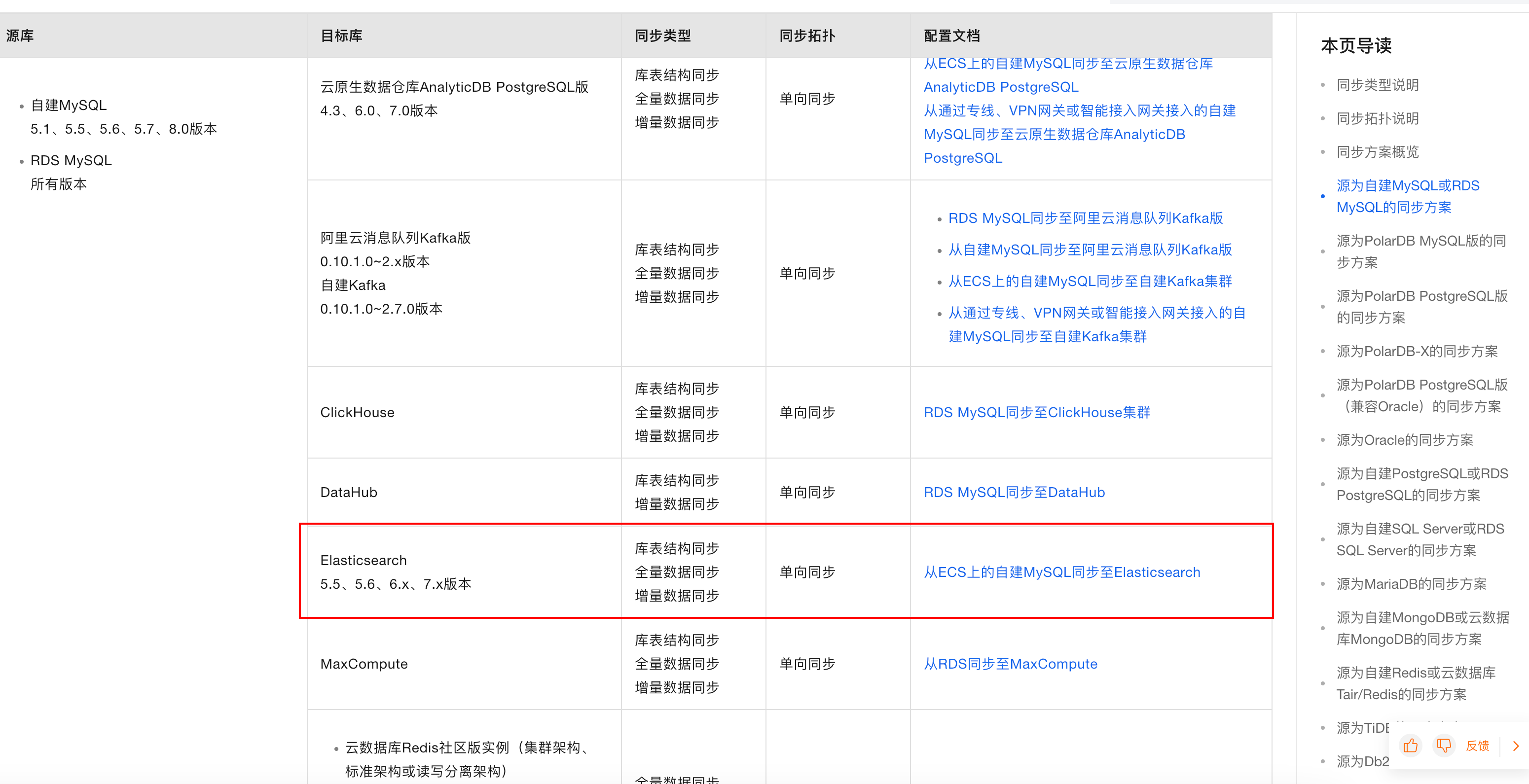Expand the feedback panel arrow
The width and height of the screenshot is (1529, 784).
[1516, 746]
